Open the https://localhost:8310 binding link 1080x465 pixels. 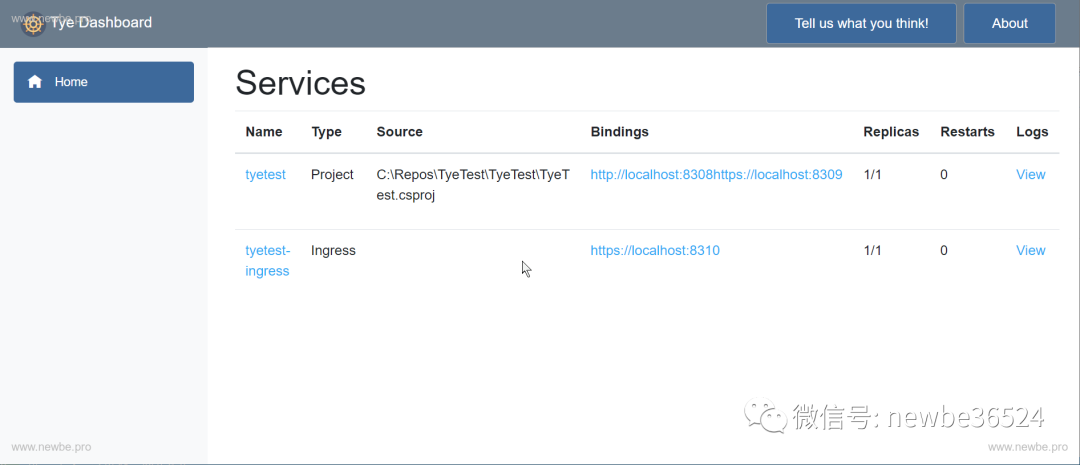tap(655, 250)
